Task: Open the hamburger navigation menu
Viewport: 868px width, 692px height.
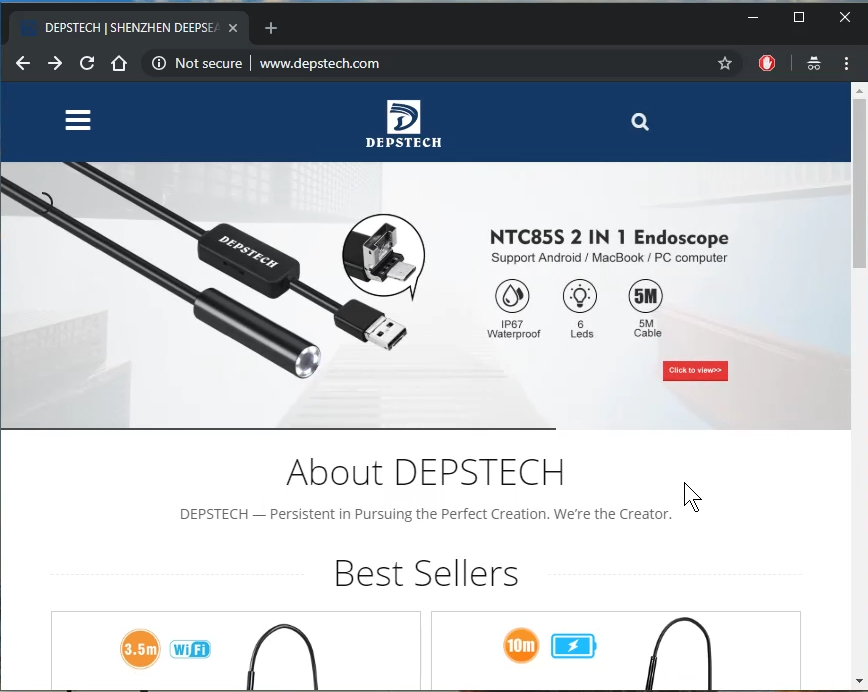Action: click(x=78, y=120)
